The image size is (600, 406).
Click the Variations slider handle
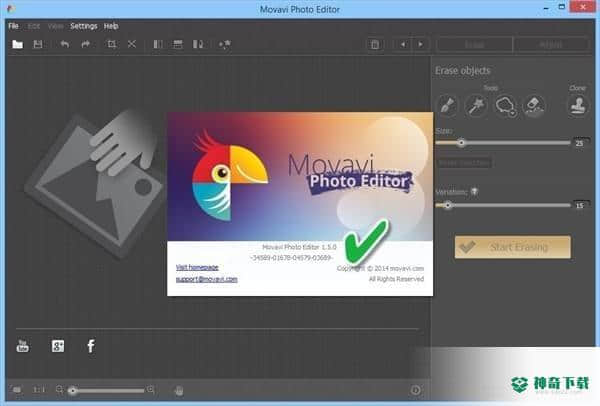(447, 205)
